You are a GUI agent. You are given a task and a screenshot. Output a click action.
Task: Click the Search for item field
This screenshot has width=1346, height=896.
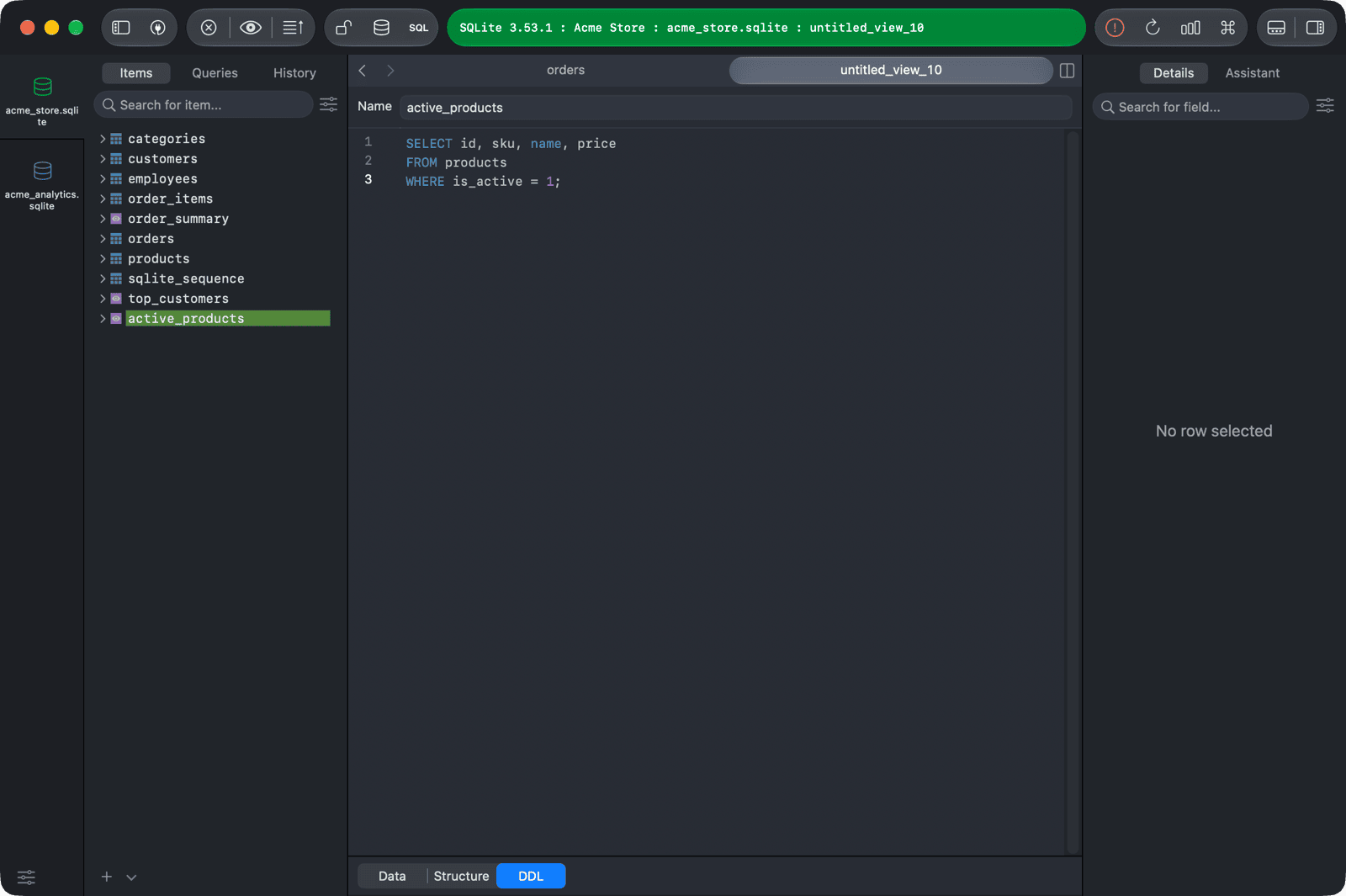point(203,104)
